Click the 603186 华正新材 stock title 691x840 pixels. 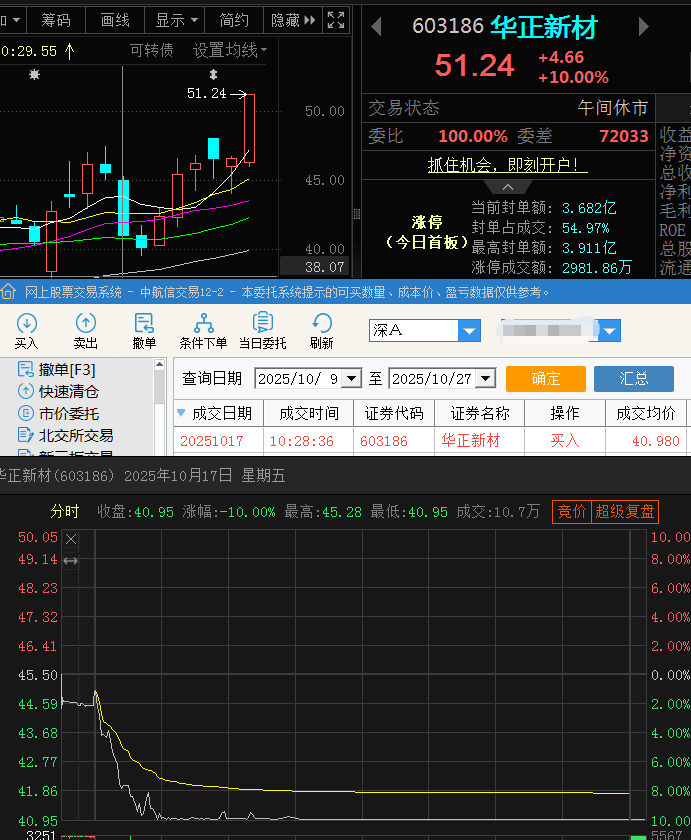(x=504, y=26)
